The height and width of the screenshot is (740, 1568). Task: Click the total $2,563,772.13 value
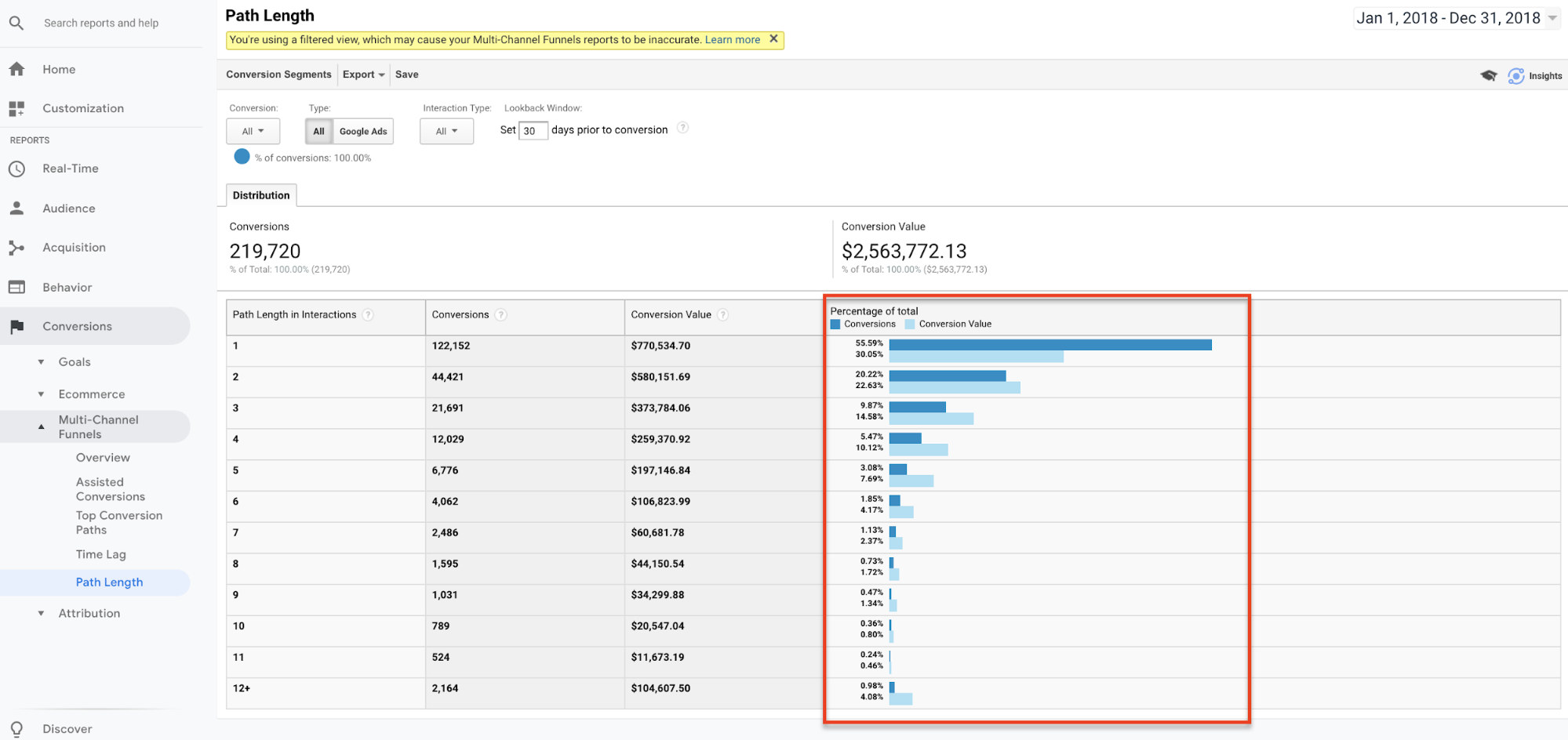point(904,251)
